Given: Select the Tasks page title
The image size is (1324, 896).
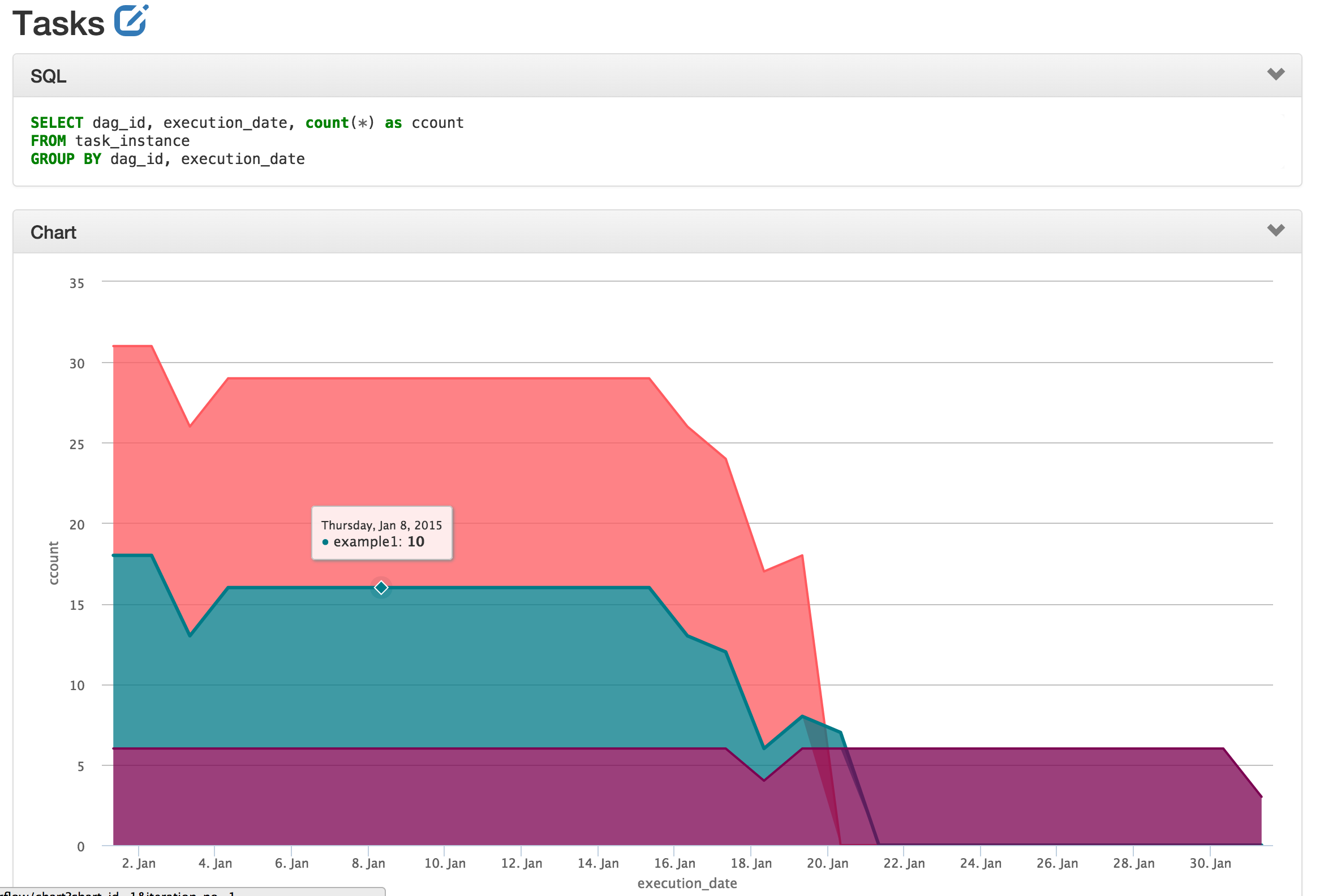Looking at the screenshot, I should point(57,23).
